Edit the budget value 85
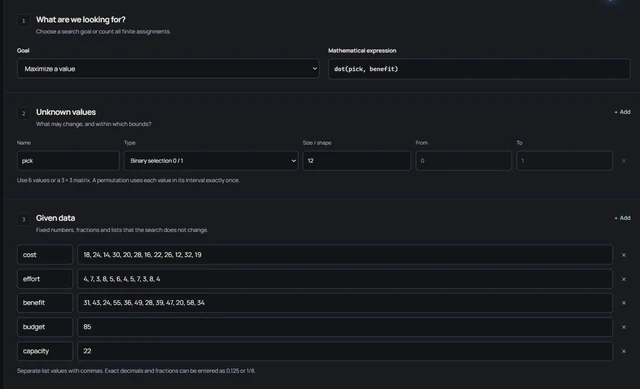This screenshot has height=389, width=640. click(345, 327)
